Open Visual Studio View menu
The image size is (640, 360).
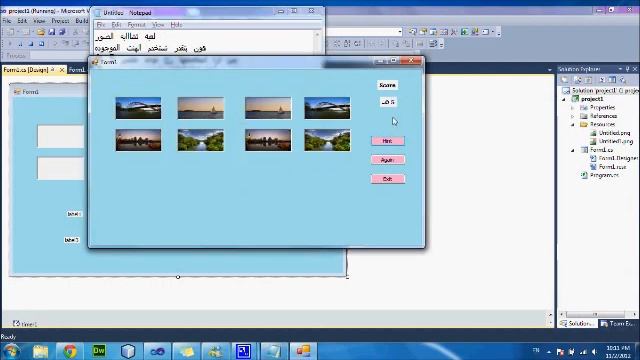coord(39,20)
